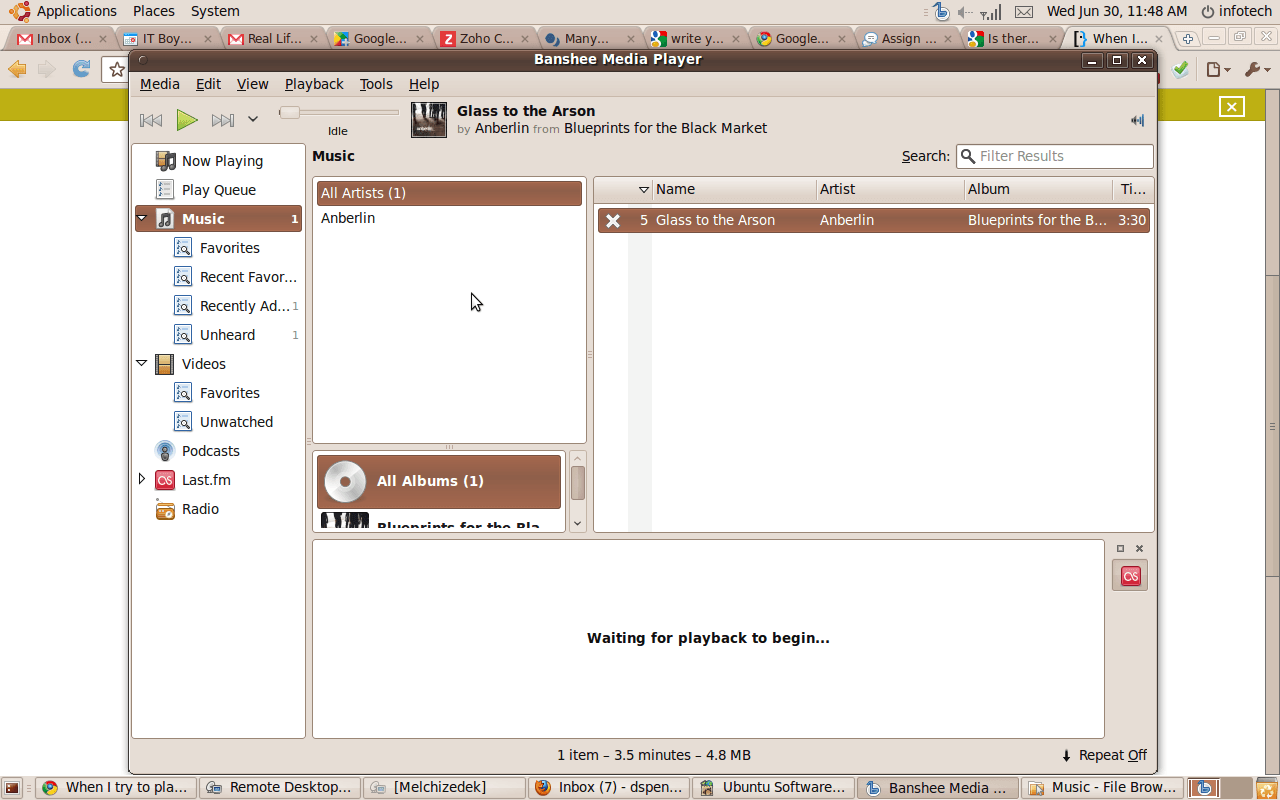The image size is (1280, 800).
Task: Select the Glass to the Arson track row
Action: pyautogui.click(x=874, y=220)
